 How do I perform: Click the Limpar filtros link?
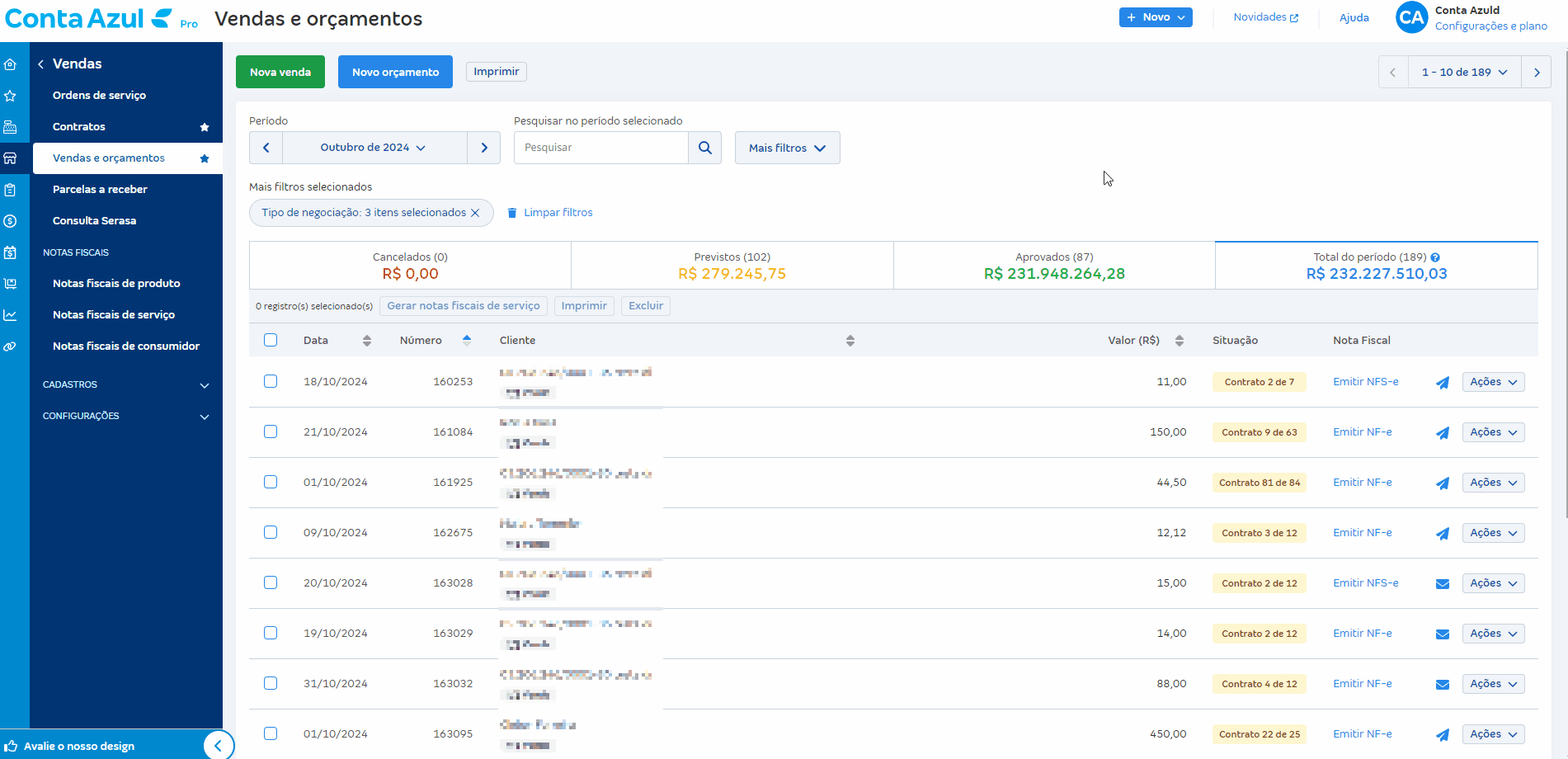click(558, 213)
